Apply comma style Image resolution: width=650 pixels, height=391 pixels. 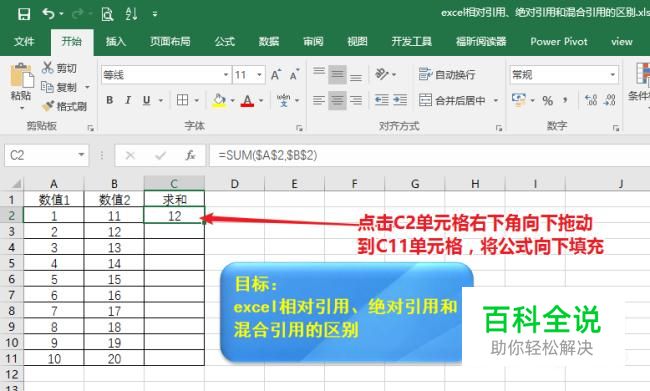pos(565,100)
